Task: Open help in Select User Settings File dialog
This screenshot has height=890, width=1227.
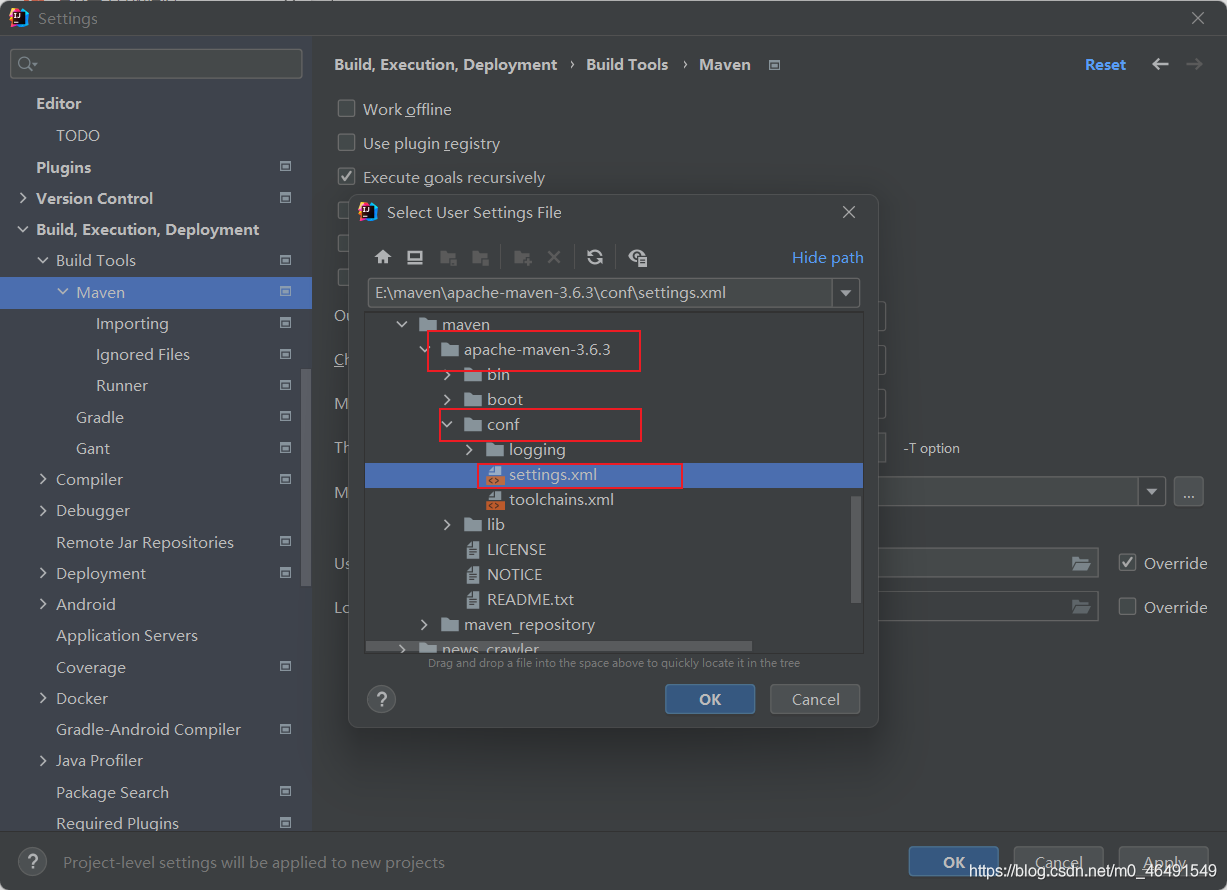Action: pyautogui.click(x=382, y=699)
